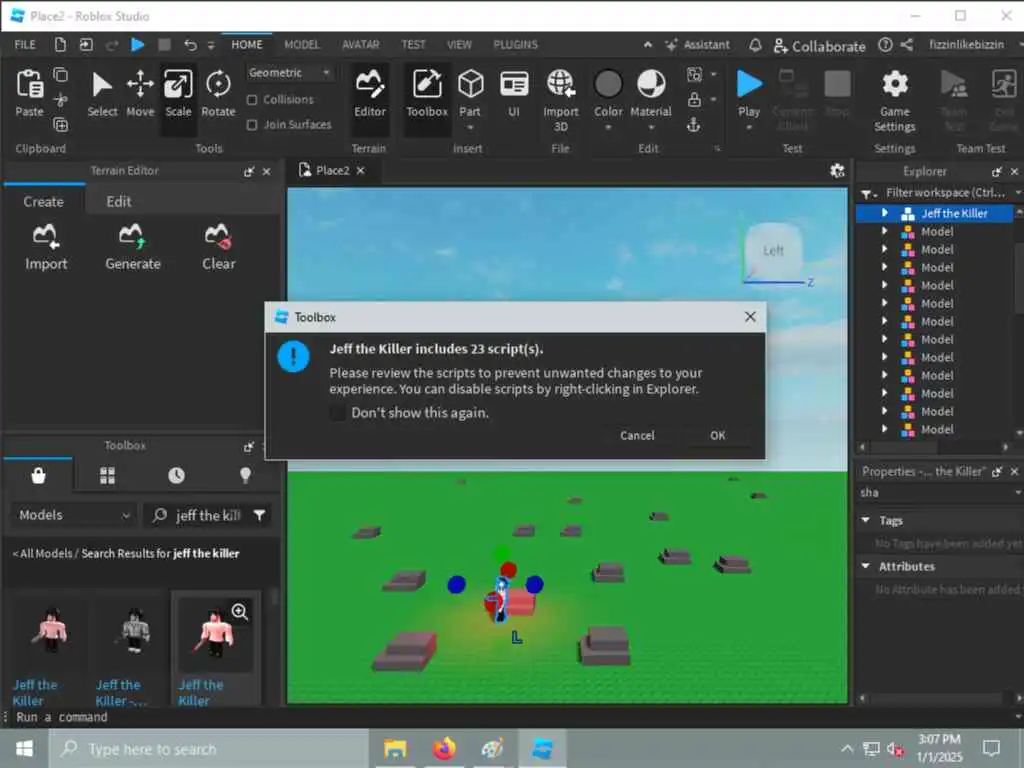
Task: Expand the first Model tree node
Action: pos(884,231)
